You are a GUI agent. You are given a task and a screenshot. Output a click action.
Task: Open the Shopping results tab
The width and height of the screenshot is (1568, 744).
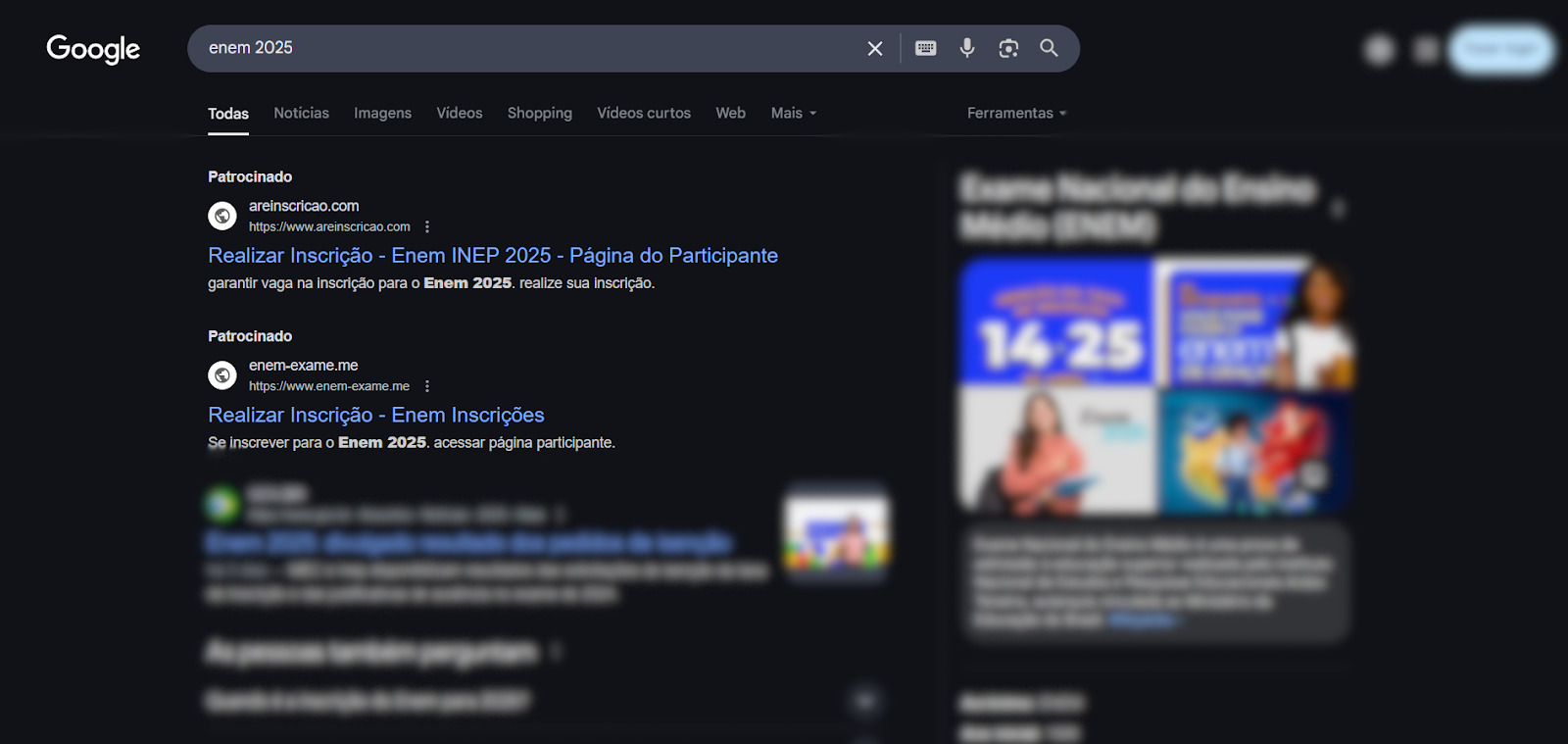(539, 113)
